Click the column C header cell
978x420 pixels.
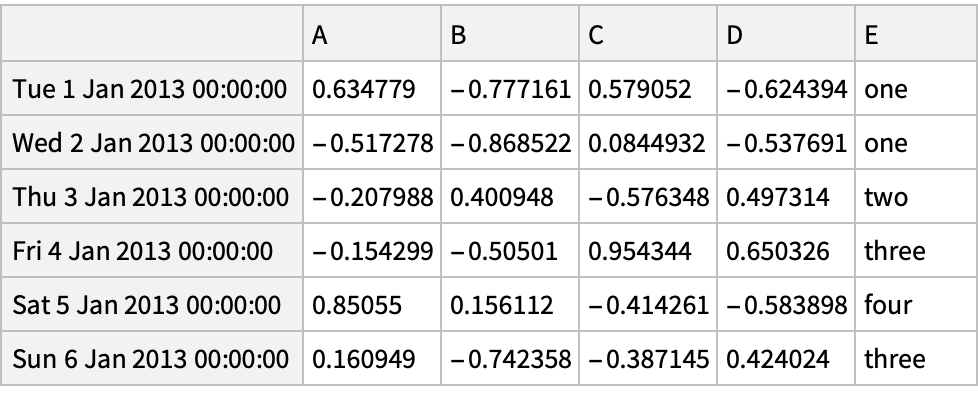[x=648, y=35]
